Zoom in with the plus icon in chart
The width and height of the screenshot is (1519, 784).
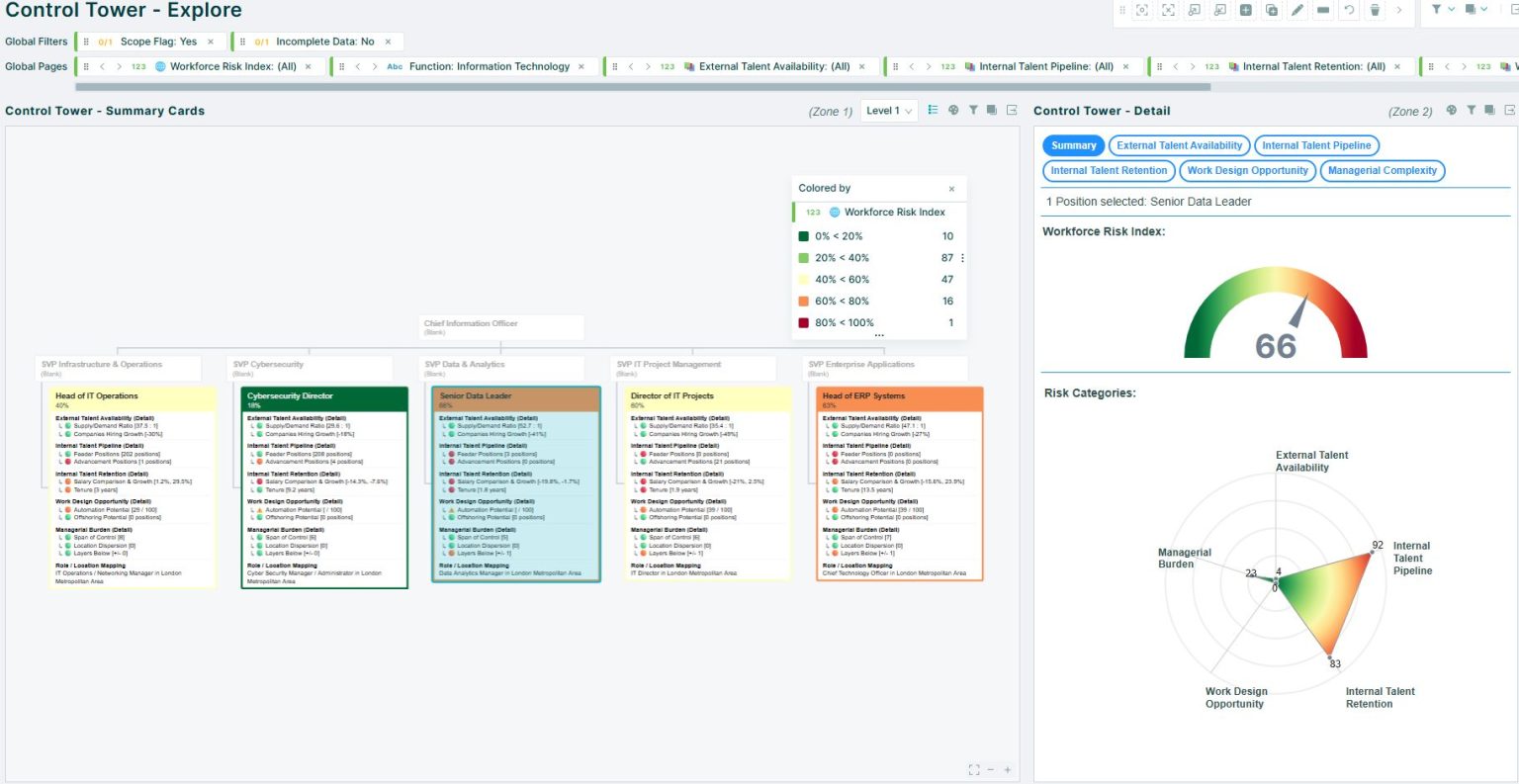tap(1008, 769)
